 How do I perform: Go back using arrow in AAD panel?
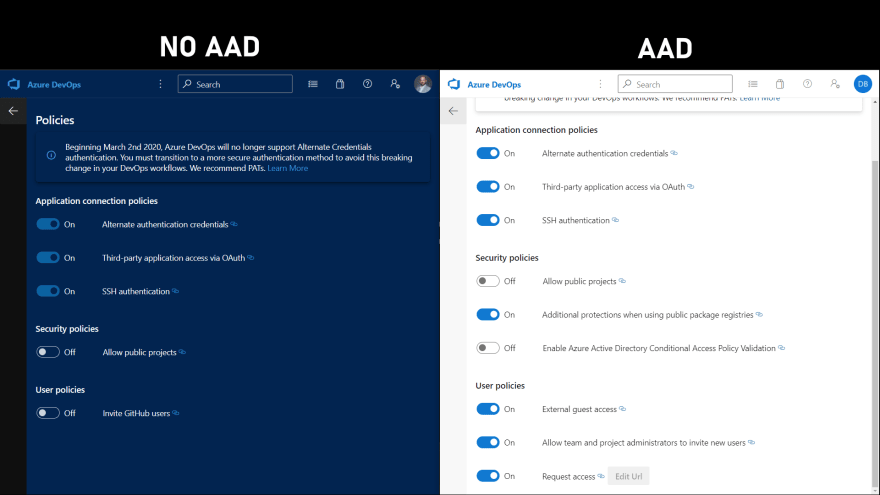point(453,111)
